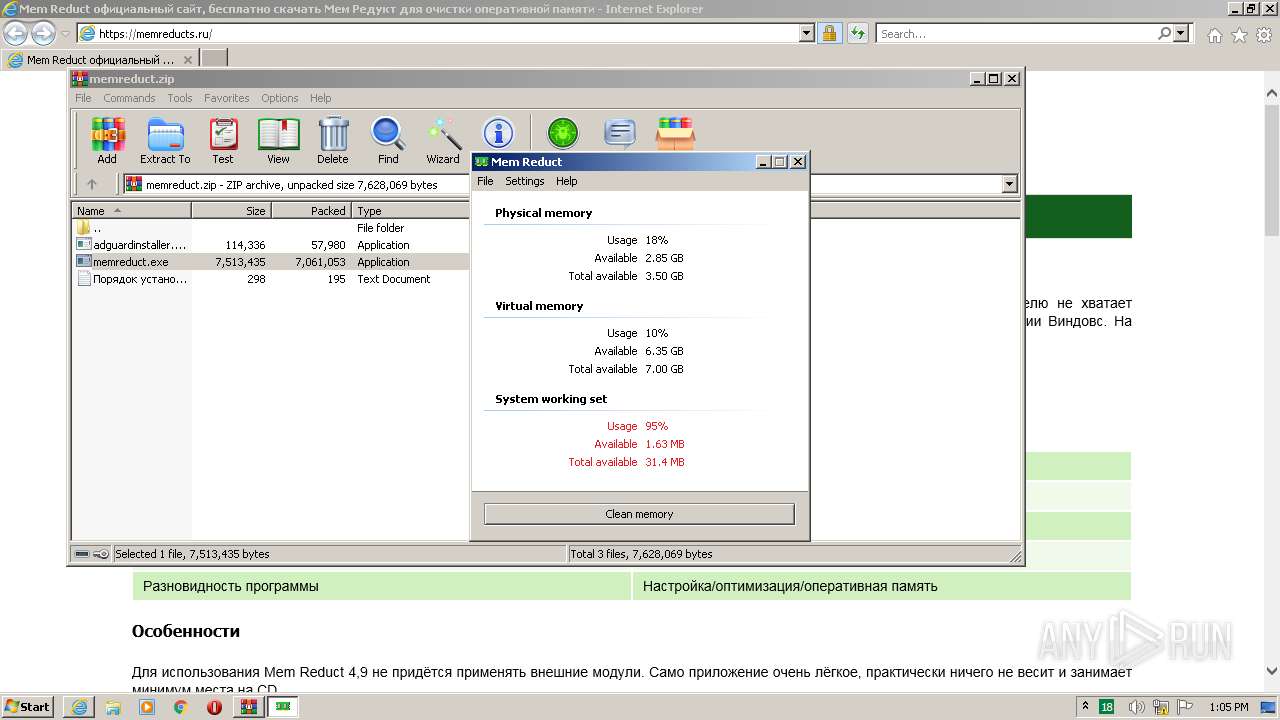Open media player taskbar icon
The image size is (1280, 720).
(147, 707)
